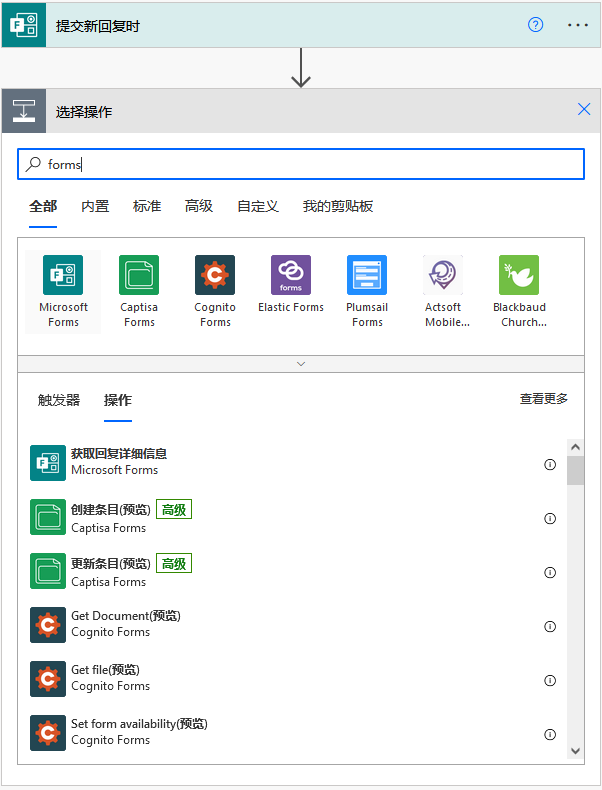Click the 高级 badge on 创建条目(预览)
Screen dimensions: 602x790
coord(174,509)
